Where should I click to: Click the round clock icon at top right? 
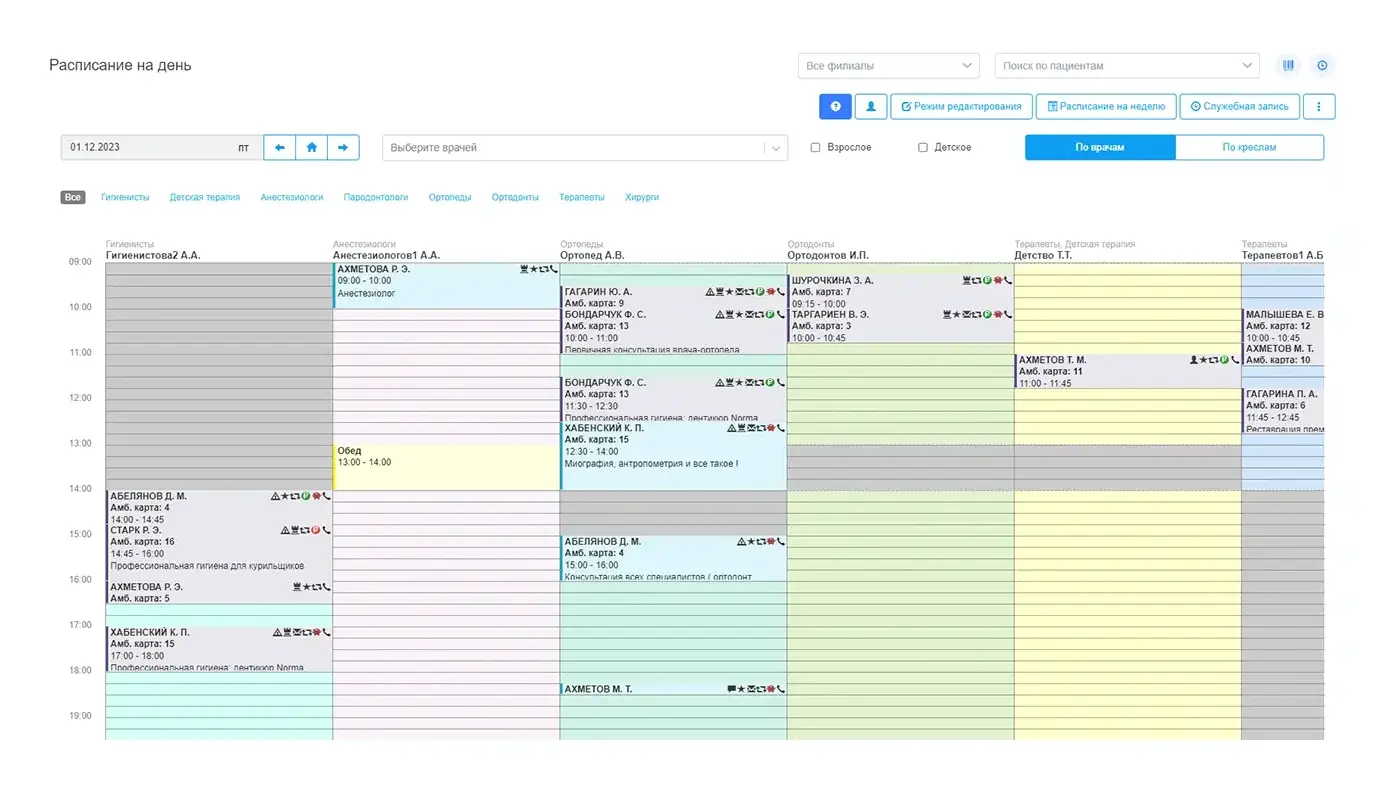[1322, 66]
